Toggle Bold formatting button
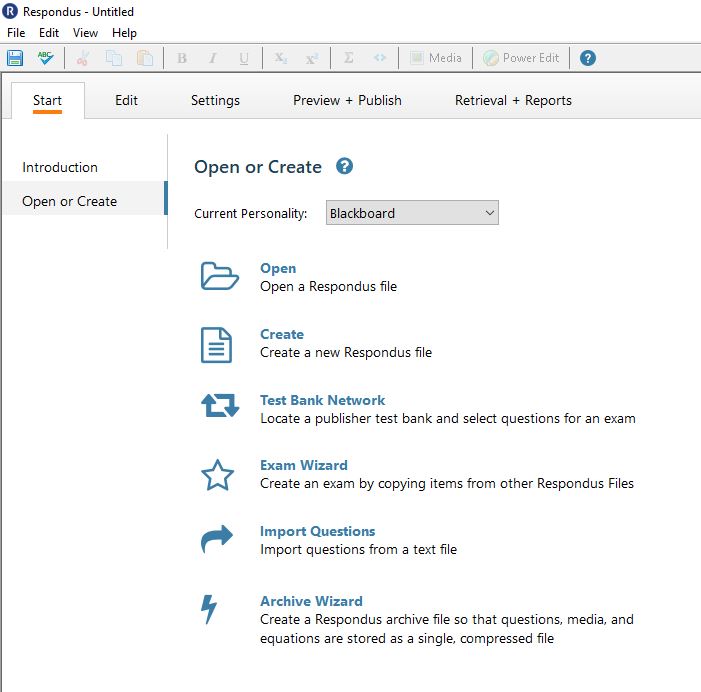Image resolution: width=701 pixels, height=692 pixels. pyautogui.click(x=182, y=58)
